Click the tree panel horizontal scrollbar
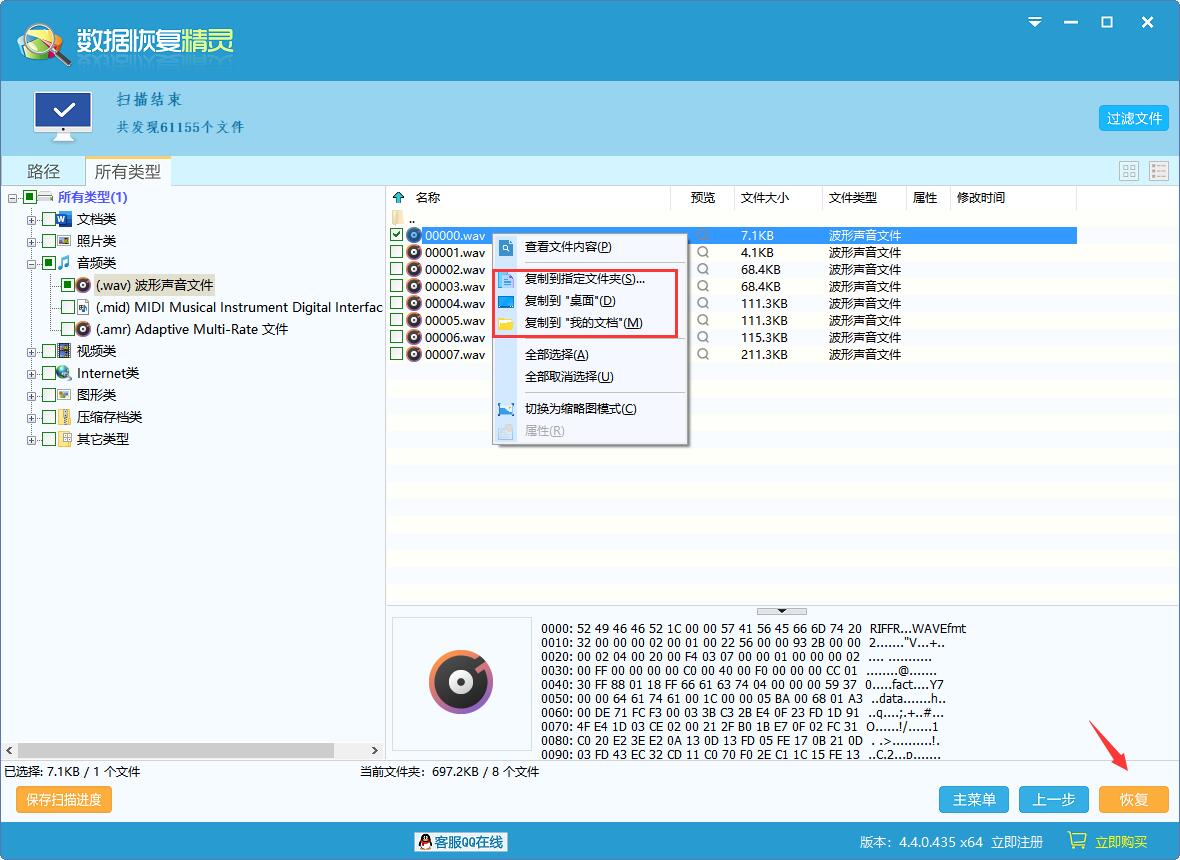1180x860 pixels. (x=176, y=750)
